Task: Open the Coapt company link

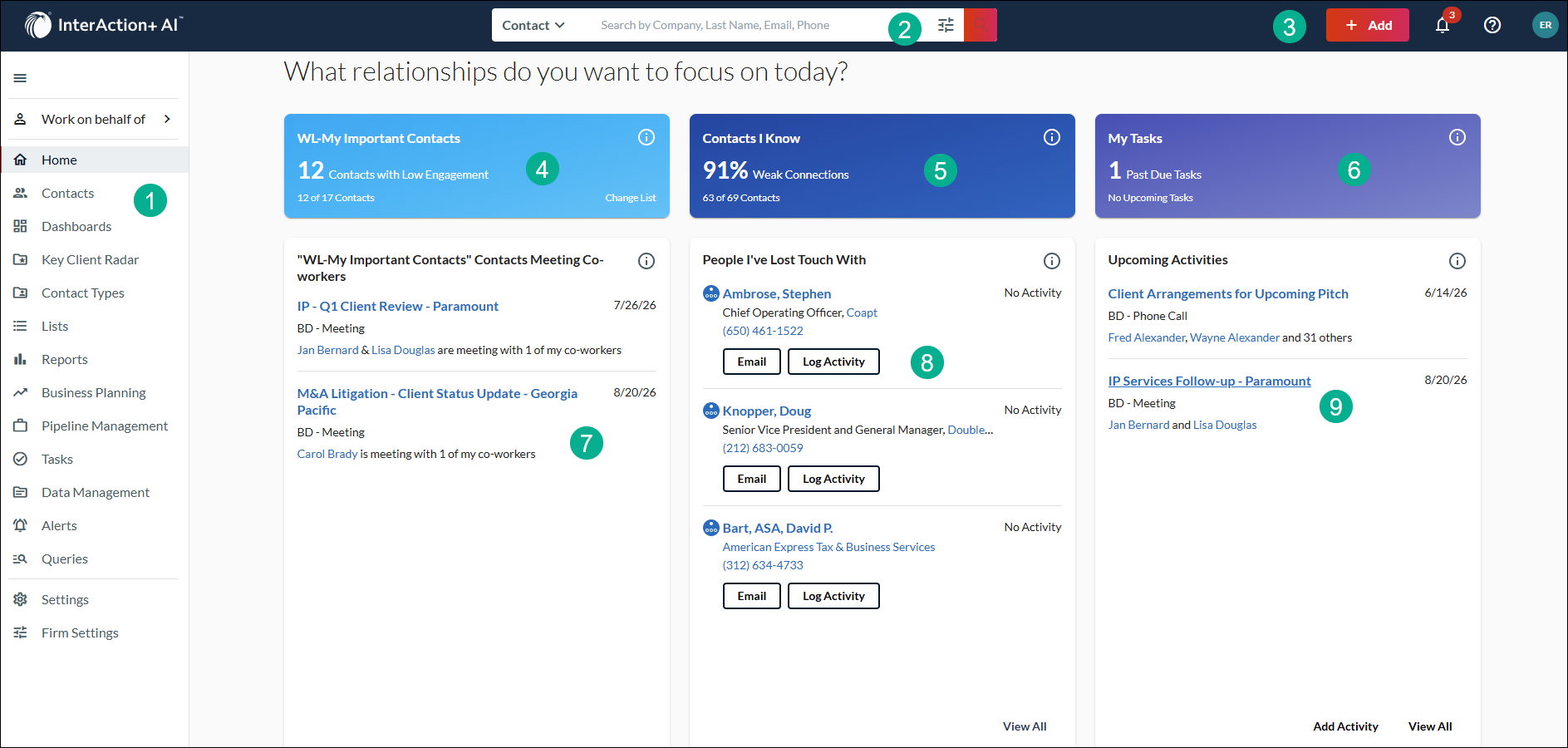Action: pyautogui.click(x=862, y=312)
